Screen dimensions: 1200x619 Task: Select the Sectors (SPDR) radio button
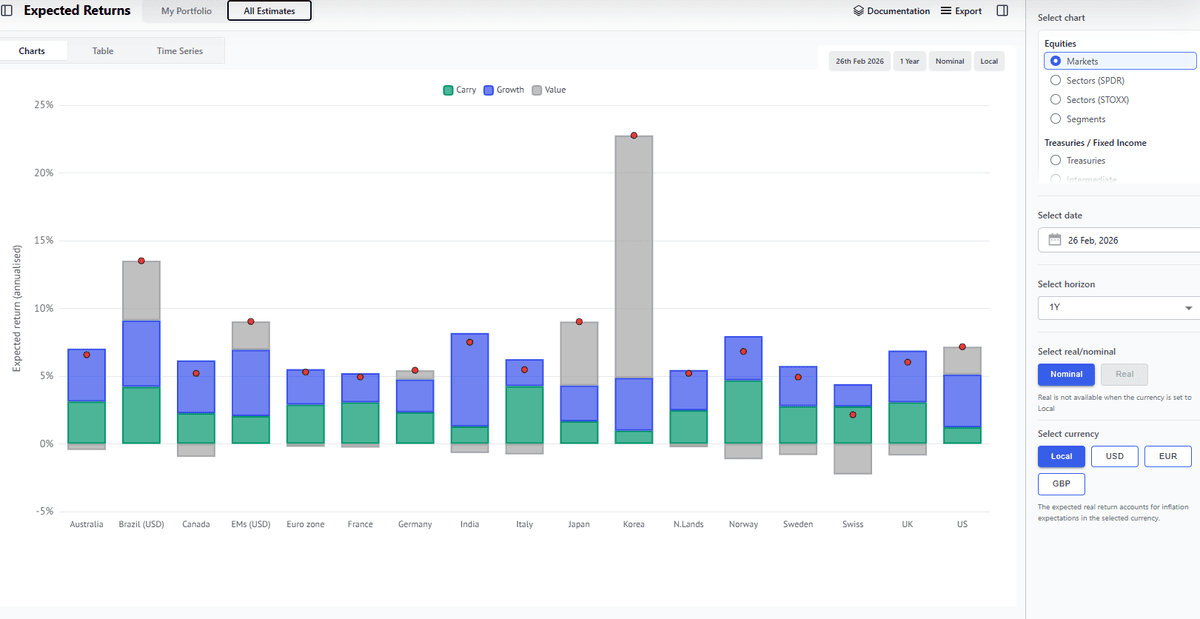[x=1055, y=80]
